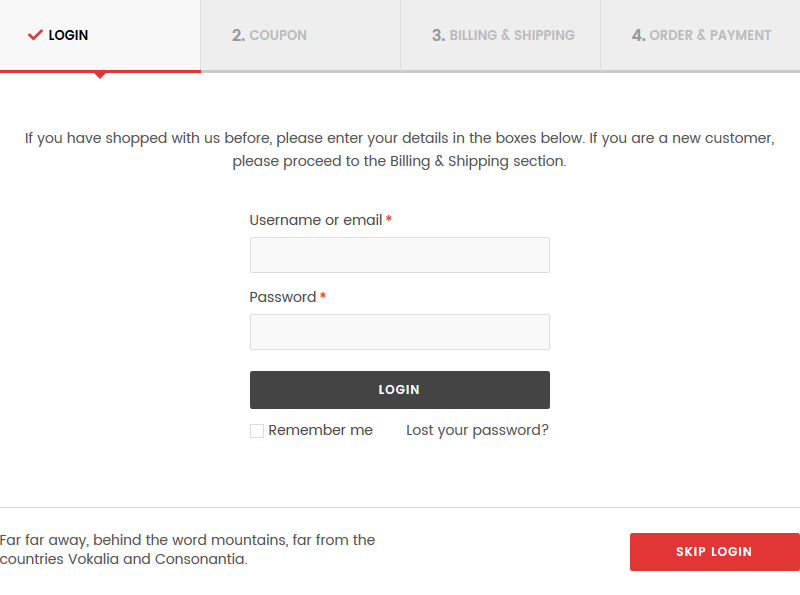Click the active Login tab
Screen dimensions: 800x595
[66, 35]
